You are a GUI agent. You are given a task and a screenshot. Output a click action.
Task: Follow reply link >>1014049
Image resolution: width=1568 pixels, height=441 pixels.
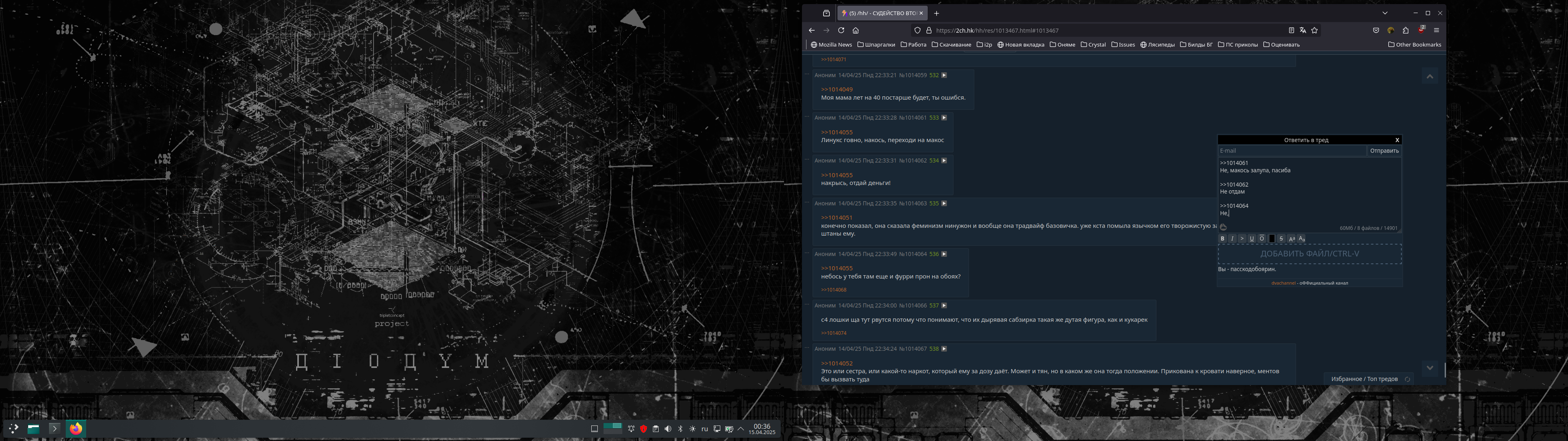pyautogui.click(x=836, y=89)
